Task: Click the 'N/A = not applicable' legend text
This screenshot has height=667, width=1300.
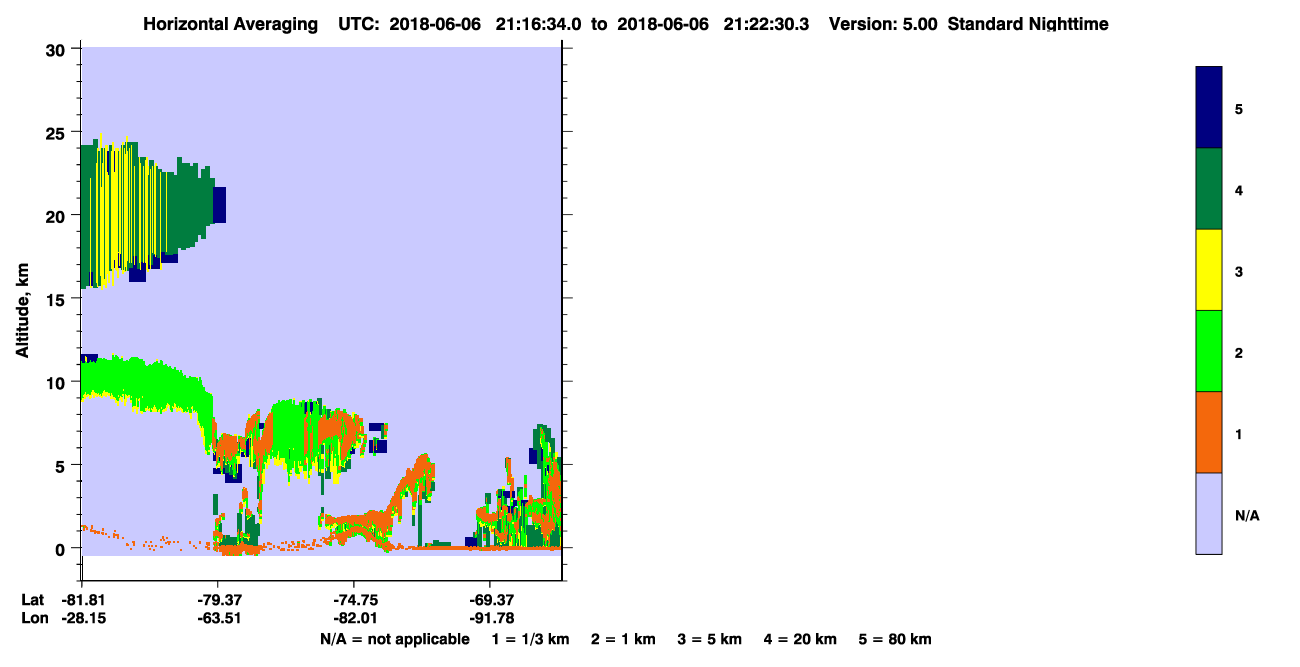Action: coord(394,639)
